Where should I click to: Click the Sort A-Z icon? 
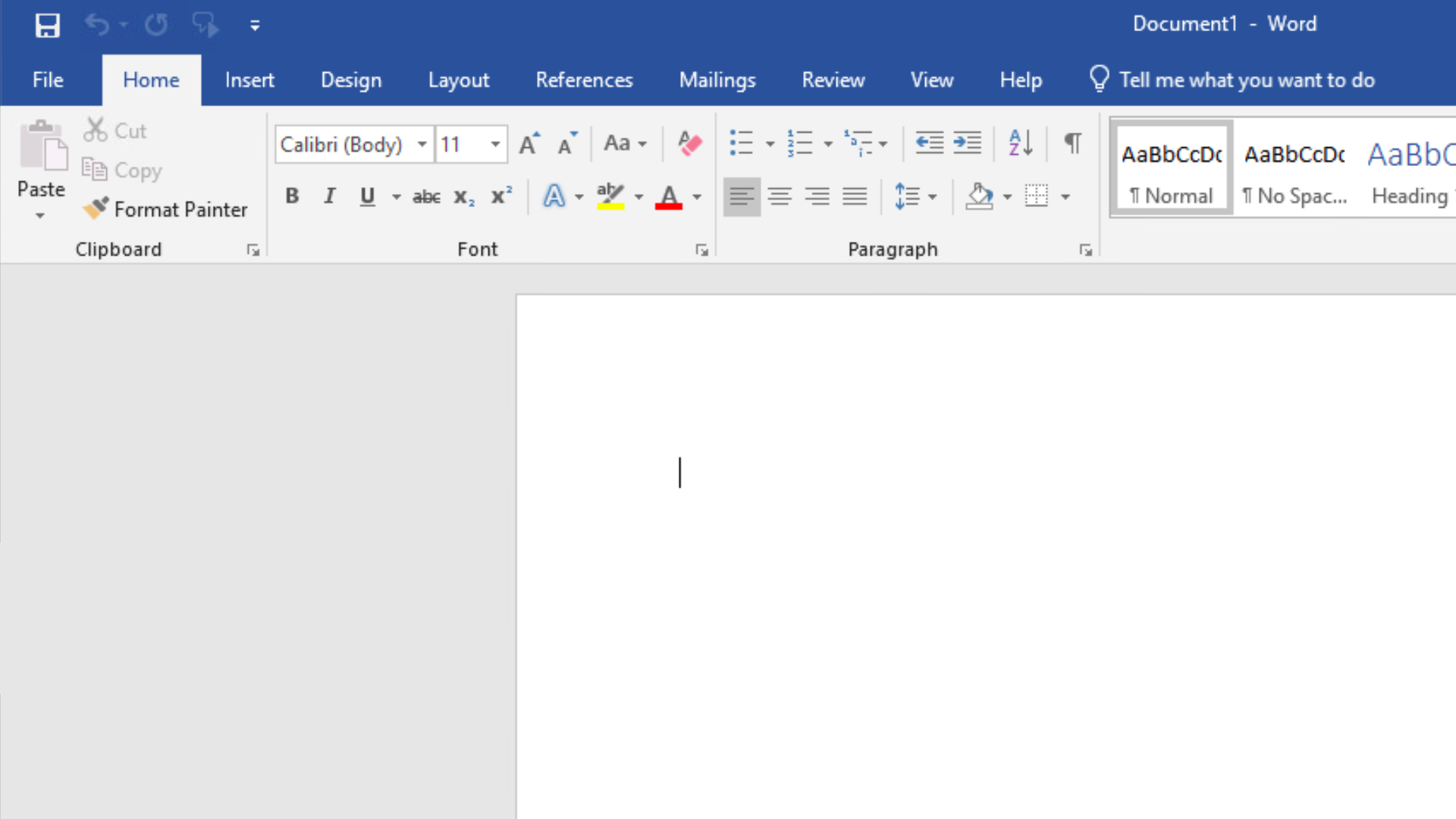pos(1021,143)
